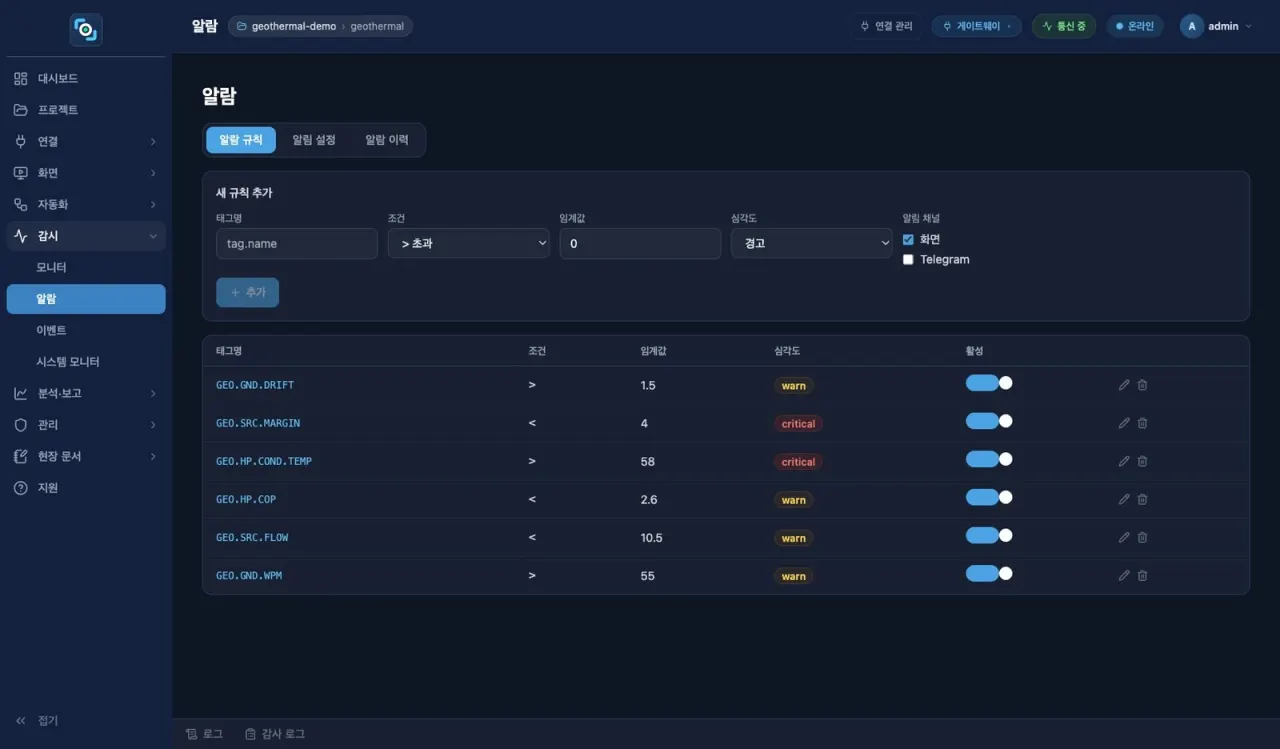
Task: Open 대시보드 from the sidebar
Action: [x=86, y=78]
